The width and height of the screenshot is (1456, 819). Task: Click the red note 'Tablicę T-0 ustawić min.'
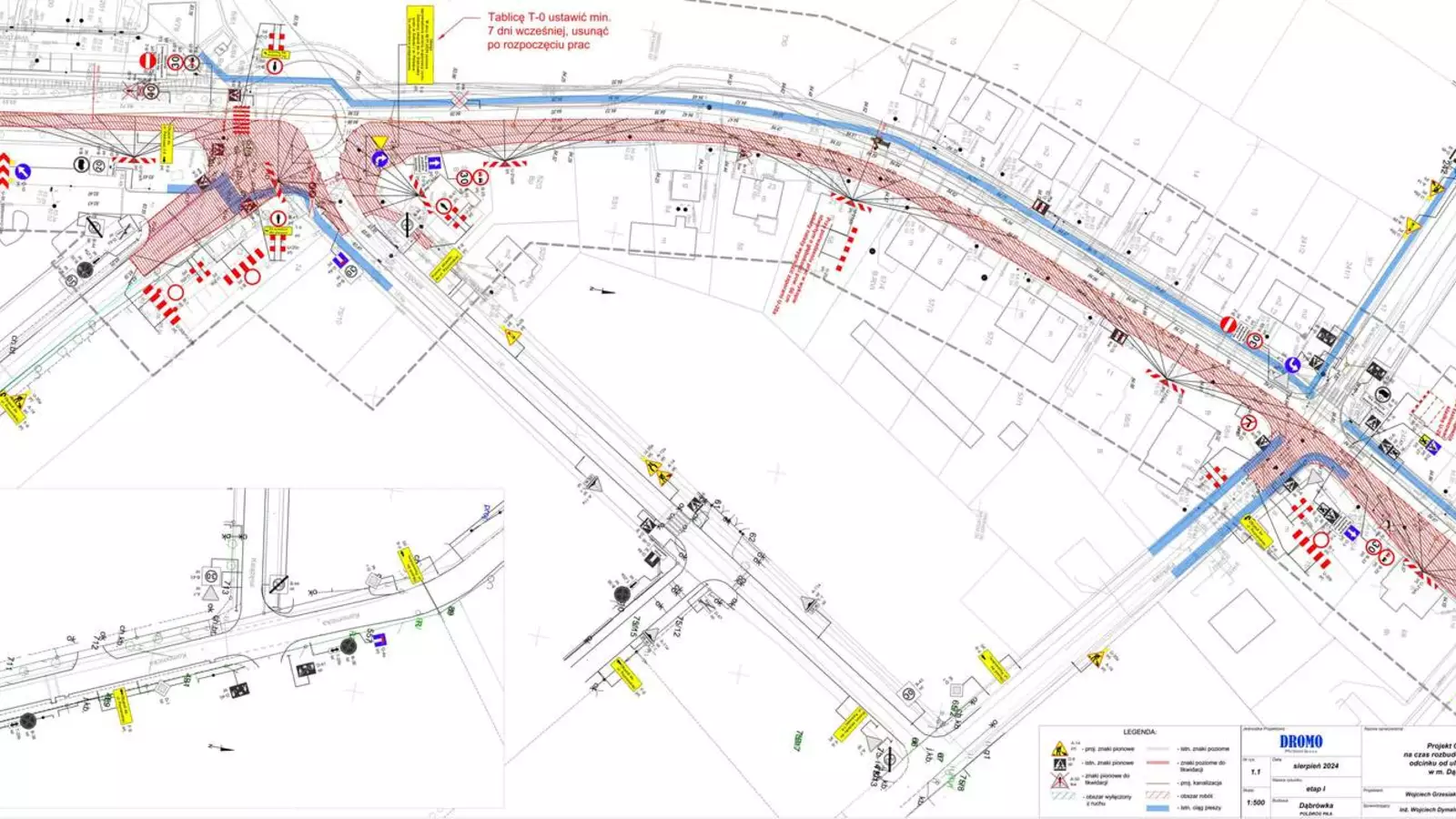point(549,17)
